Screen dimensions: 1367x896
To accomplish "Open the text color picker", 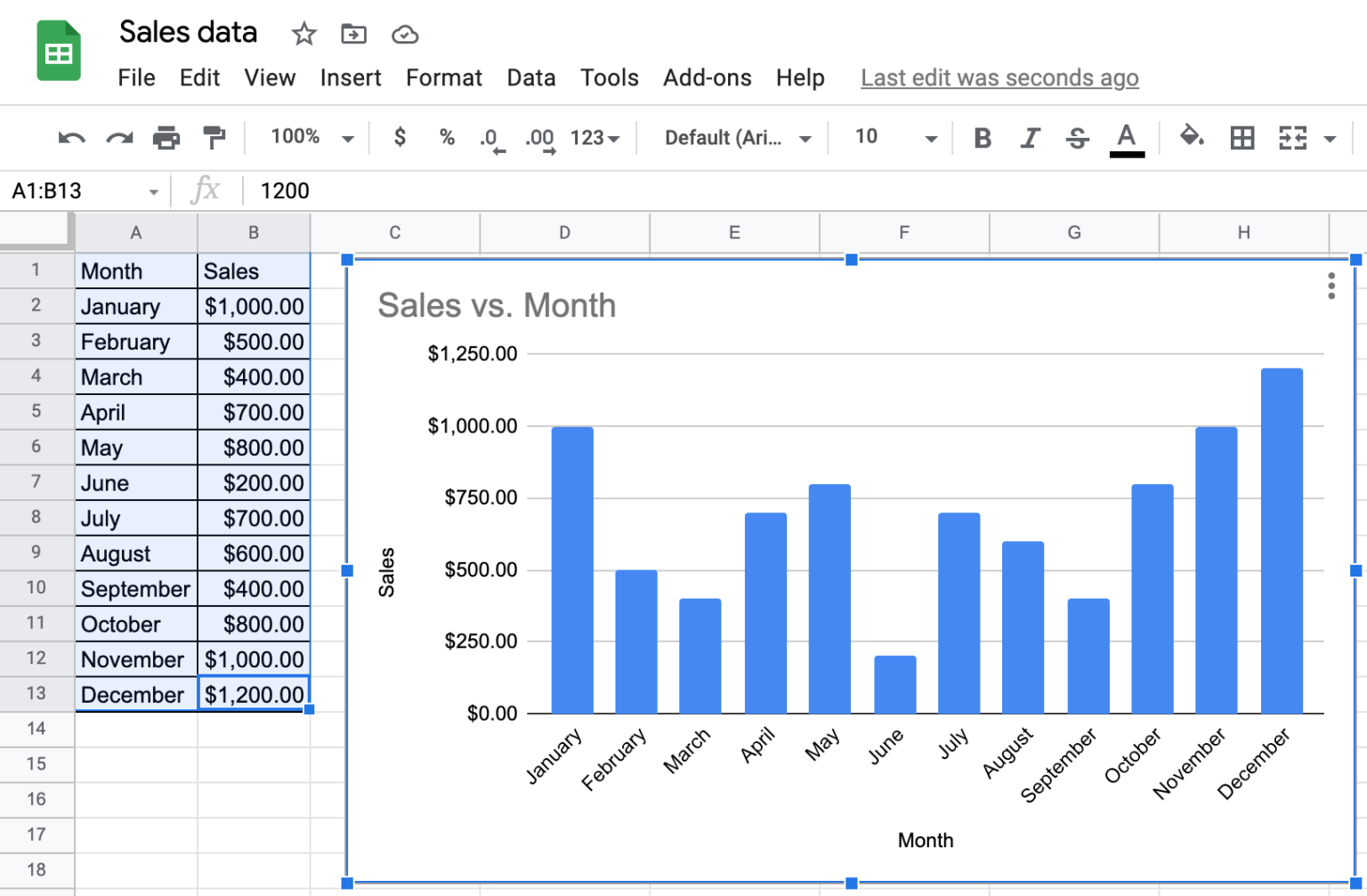I will coord(1127,138).
